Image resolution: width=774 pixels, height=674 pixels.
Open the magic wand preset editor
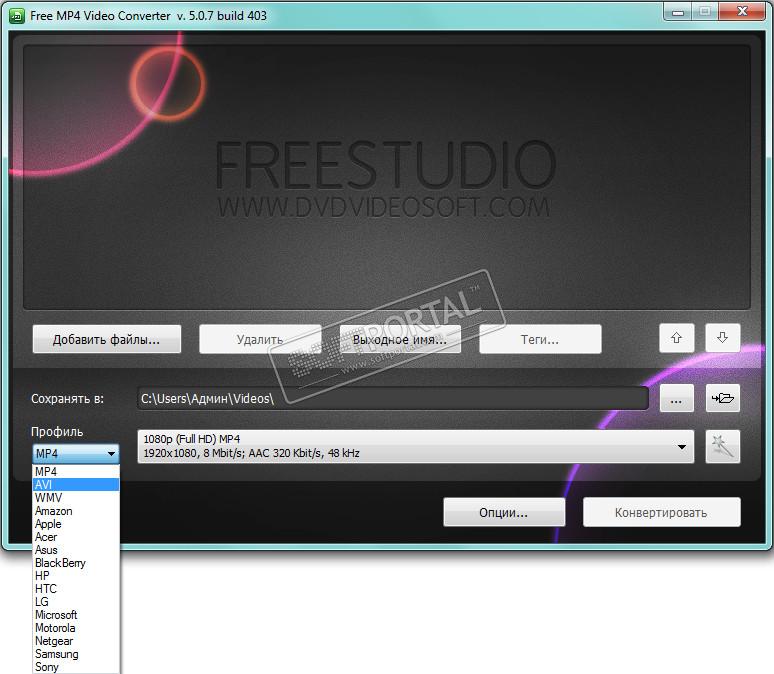click(x=723, y=446)
